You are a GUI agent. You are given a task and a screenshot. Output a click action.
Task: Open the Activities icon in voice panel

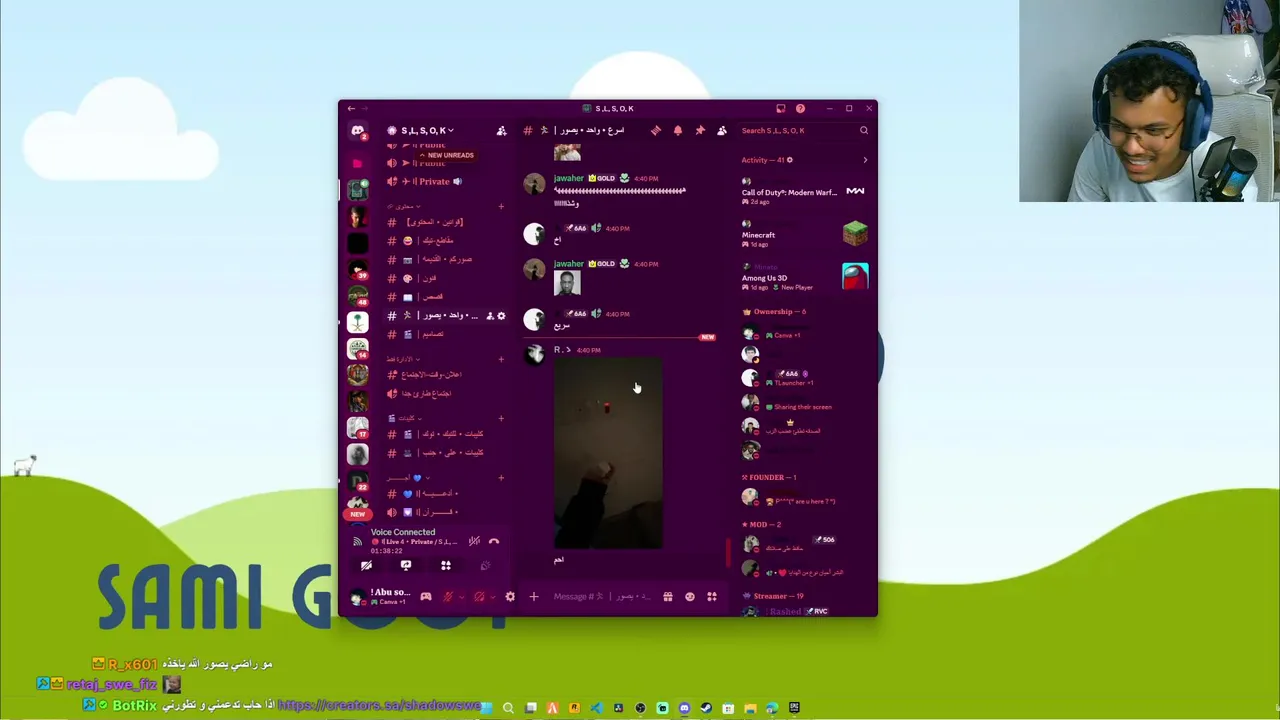[446, 565]
